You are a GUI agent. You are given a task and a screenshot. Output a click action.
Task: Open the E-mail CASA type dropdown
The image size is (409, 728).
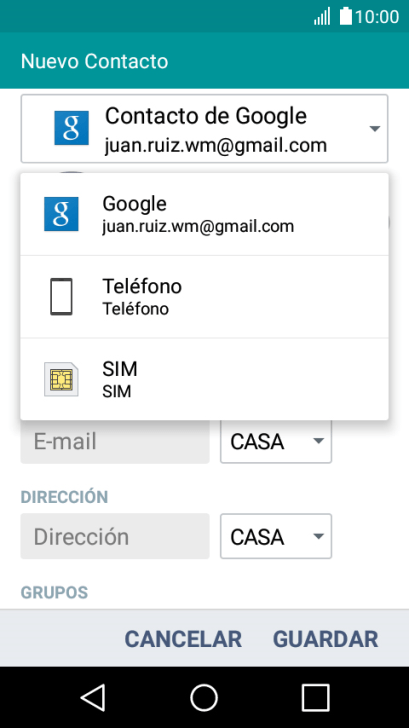tap(276, 441)
